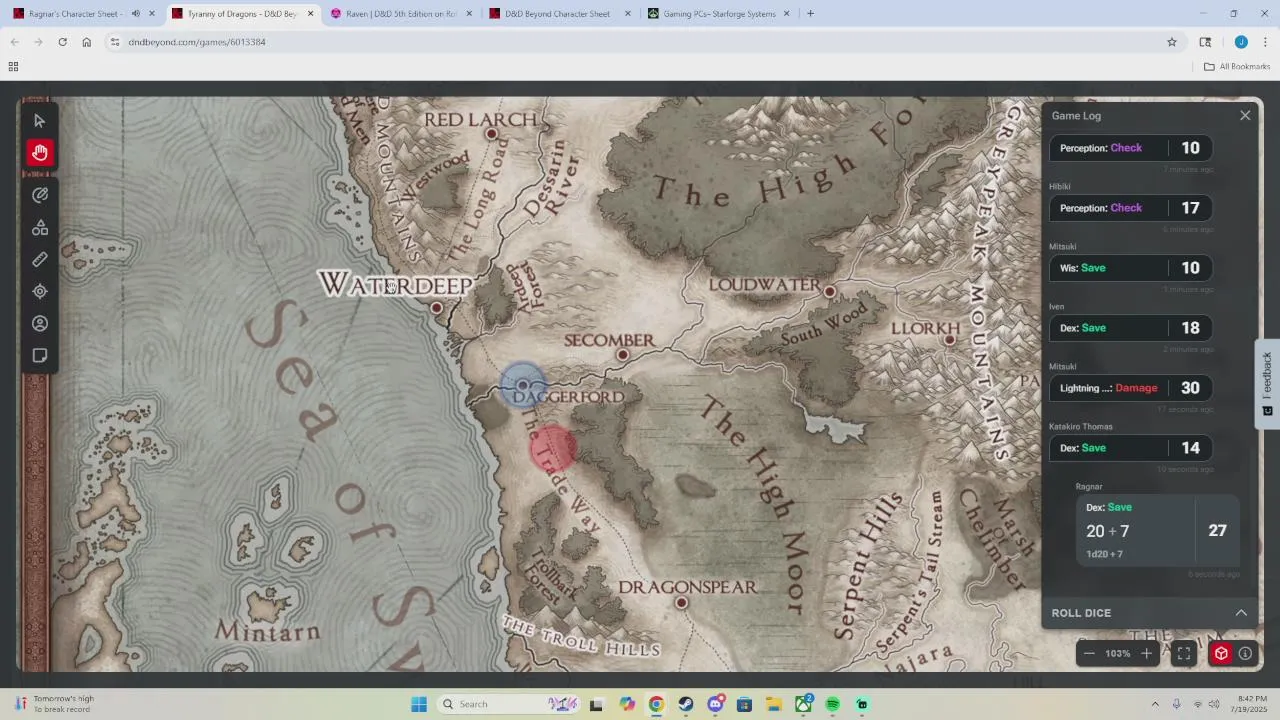Go to browser home page
Image resolution: width=1280 pixels, height=720 pixels.
[x=86, y=42]
